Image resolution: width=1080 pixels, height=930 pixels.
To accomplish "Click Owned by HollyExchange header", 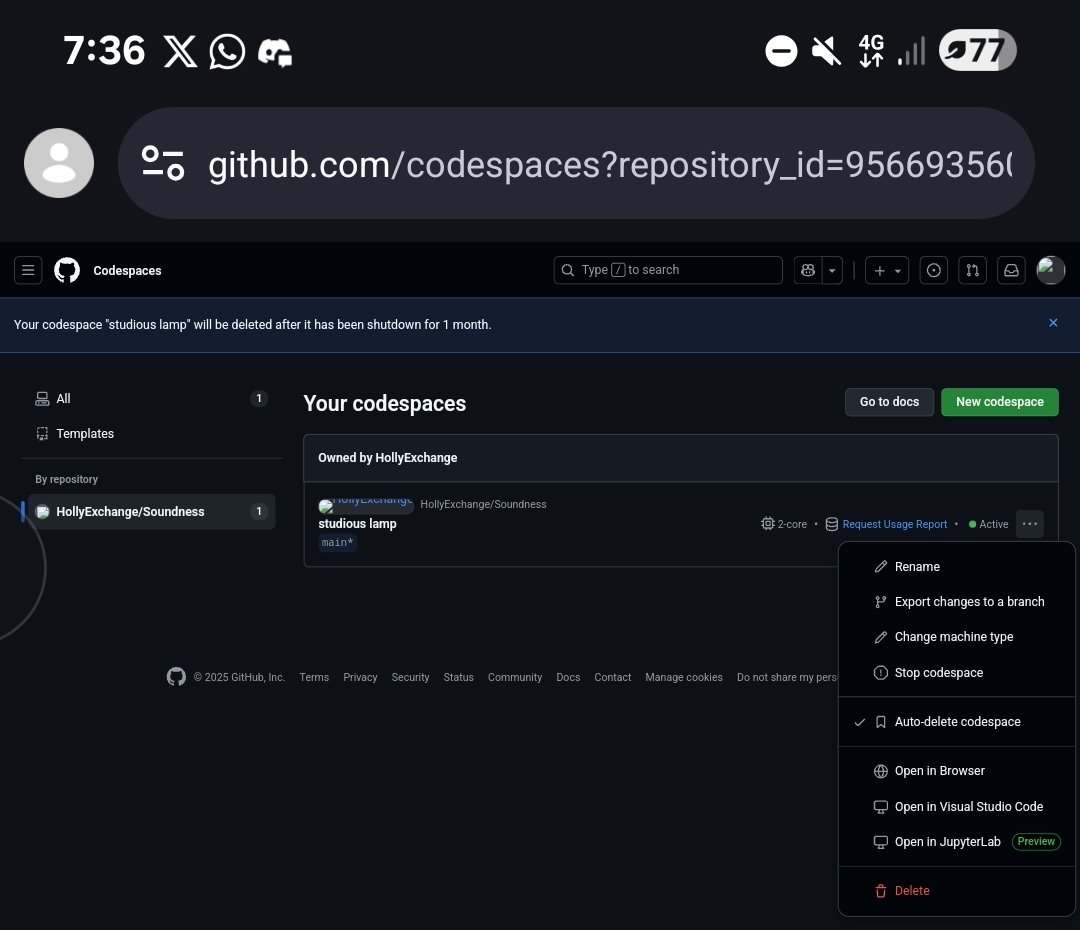I will pos(387,457).
